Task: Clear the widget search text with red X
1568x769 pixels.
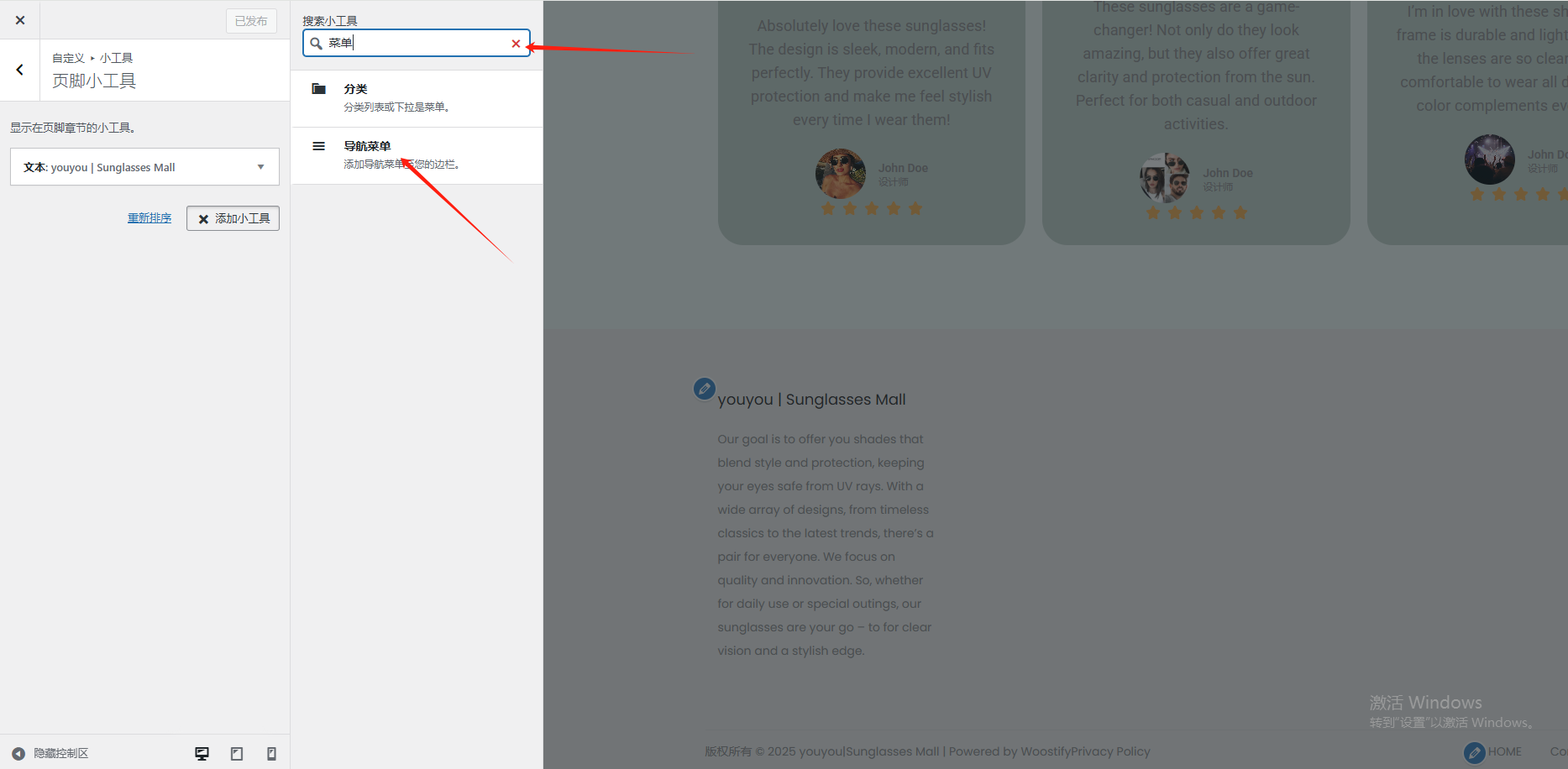Action: click(516, 44)
